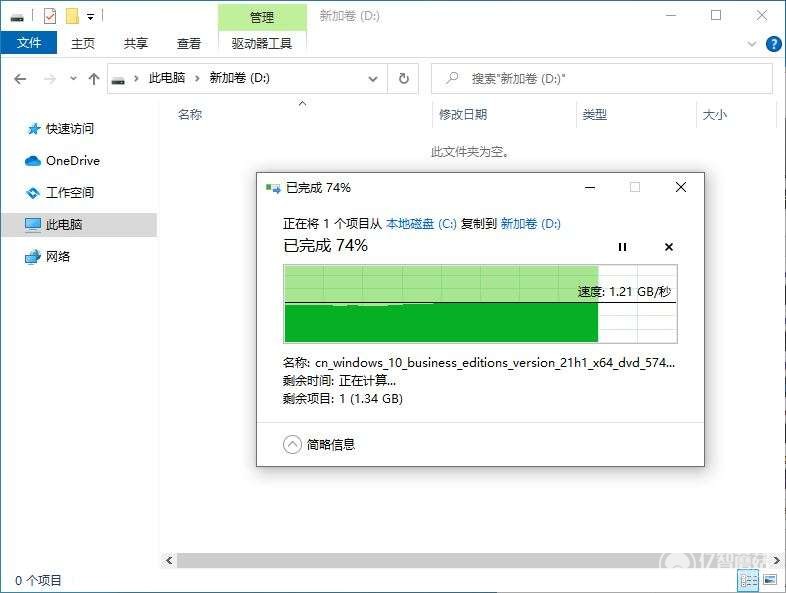Image resolution: width=786 pixels, height=593 pixels.
Task: Click the search box for 新加卷 (D:)
Action: tap(602, 79)
